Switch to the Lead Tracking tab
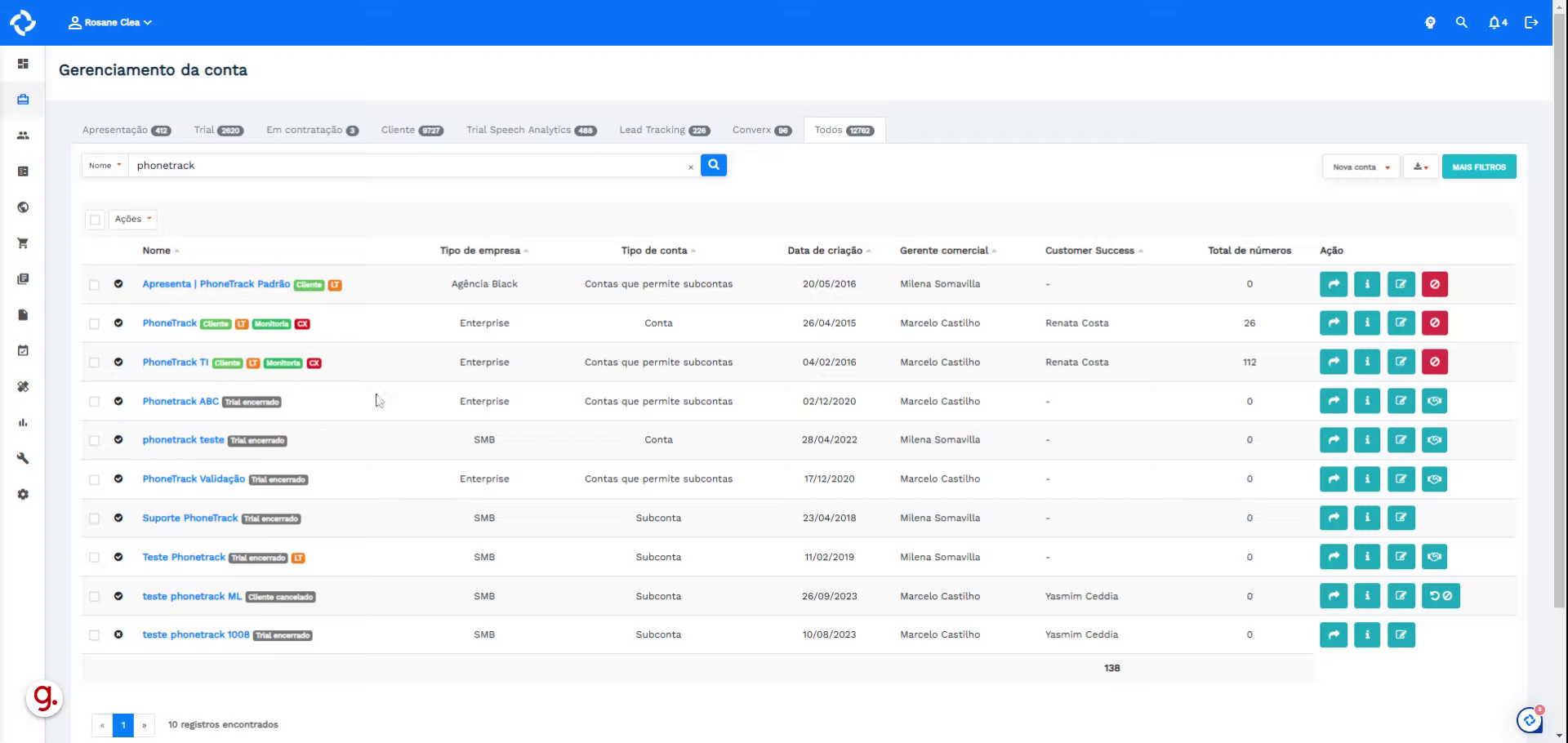 665,130
